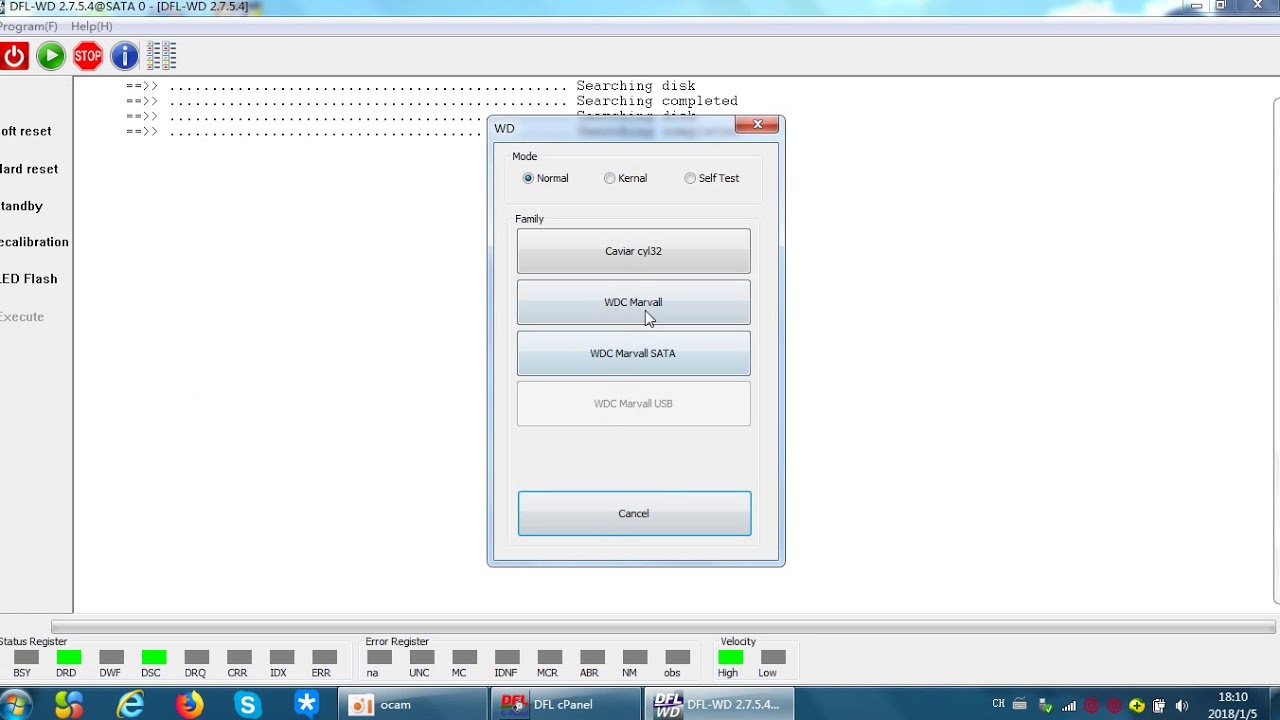Open Firefox from the taskbar

click(x=189, y=705)
